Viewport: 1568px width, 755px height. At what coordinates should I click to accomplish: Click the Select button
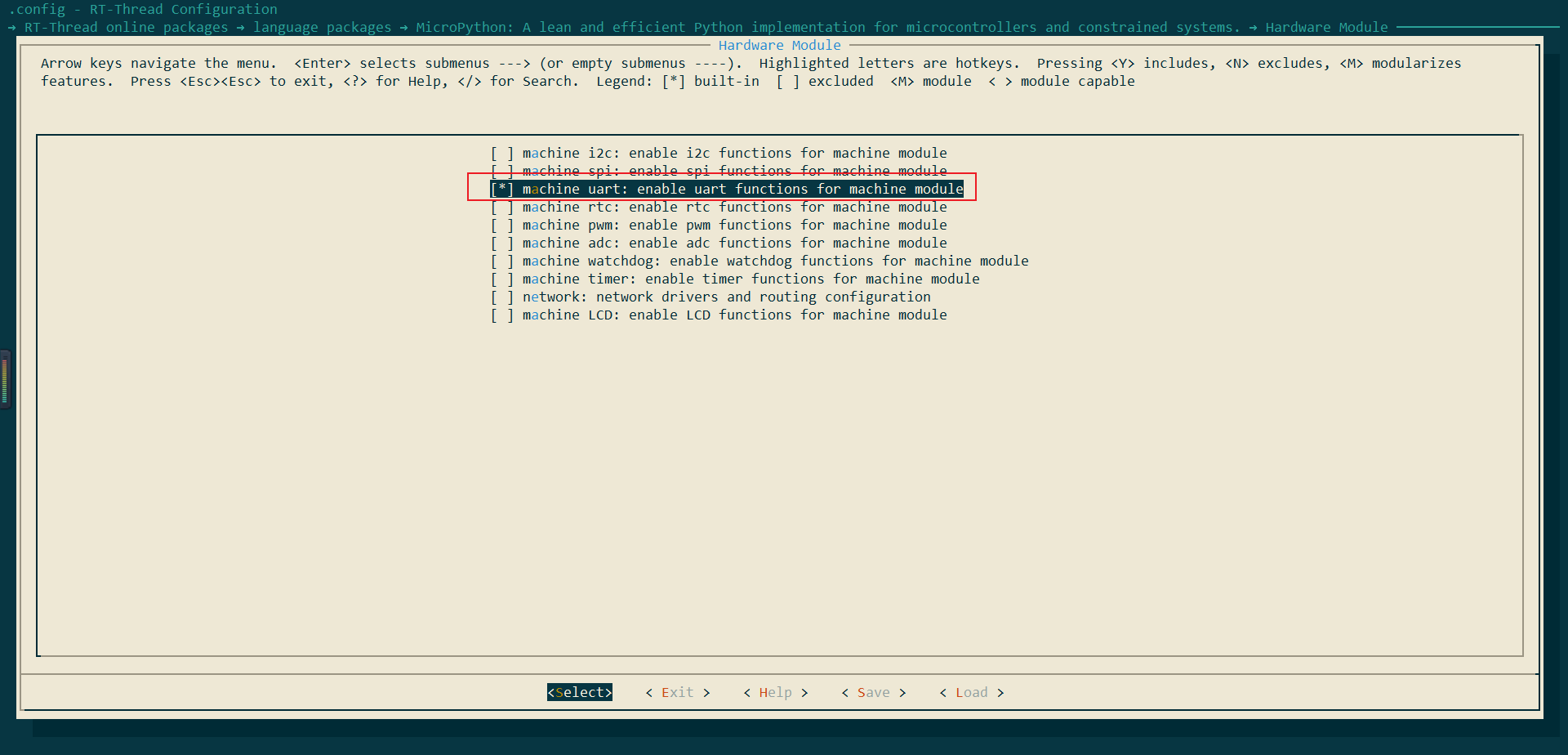point(580,692)
